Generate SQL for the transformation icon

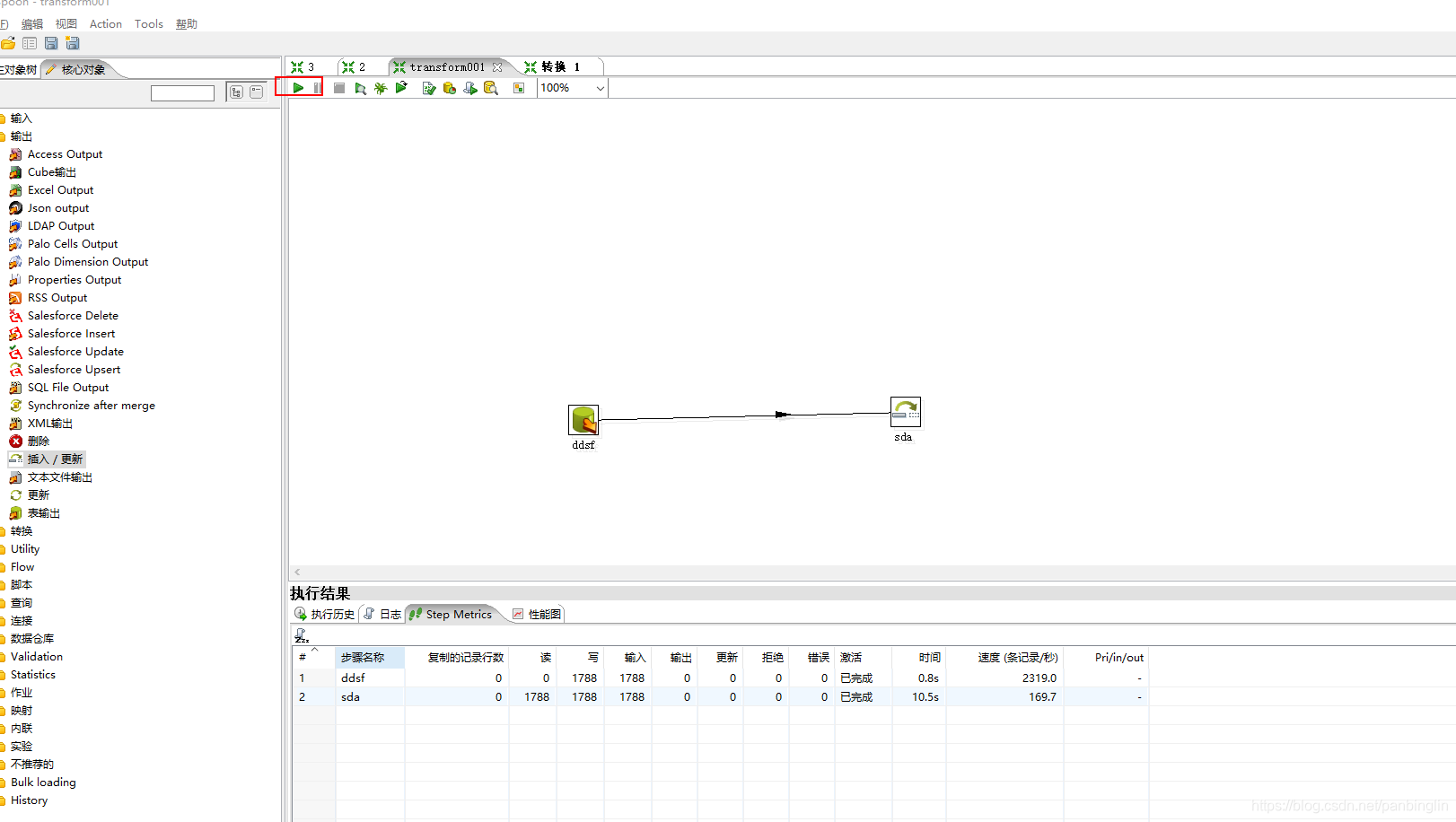(x=470, y=88)
